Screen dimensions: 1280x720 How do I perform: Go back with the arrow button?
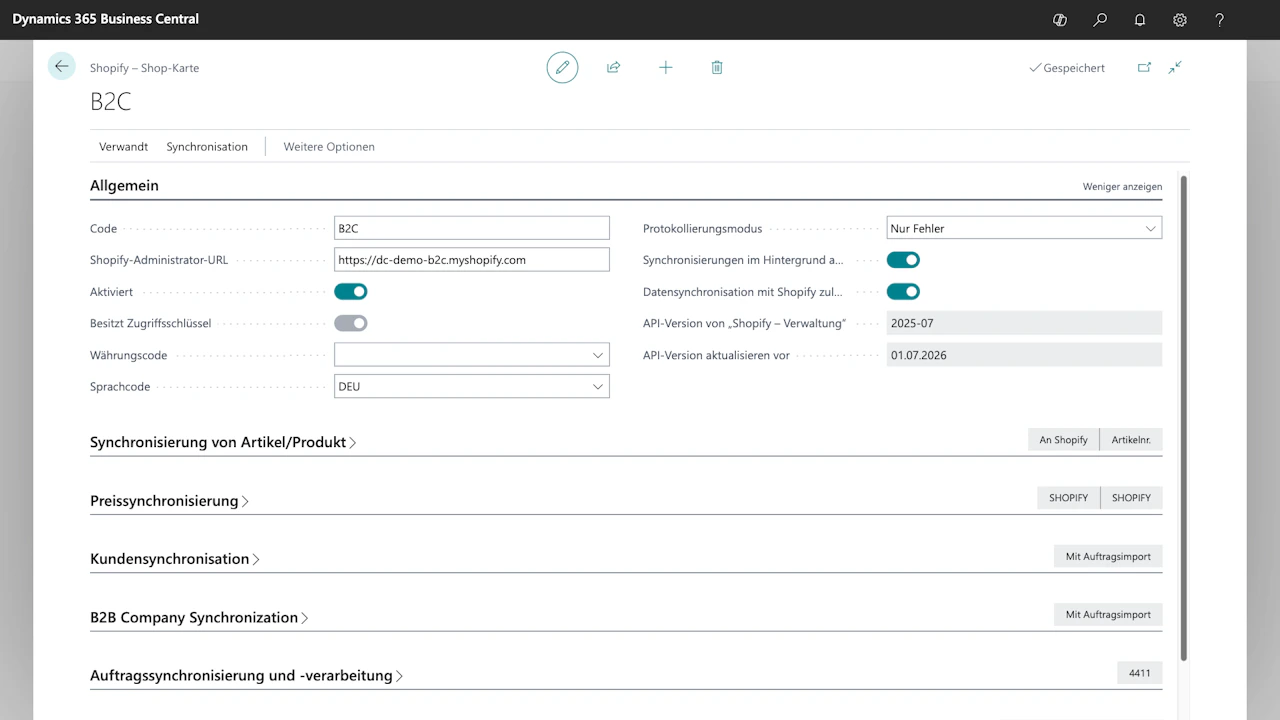coord(62,66)
